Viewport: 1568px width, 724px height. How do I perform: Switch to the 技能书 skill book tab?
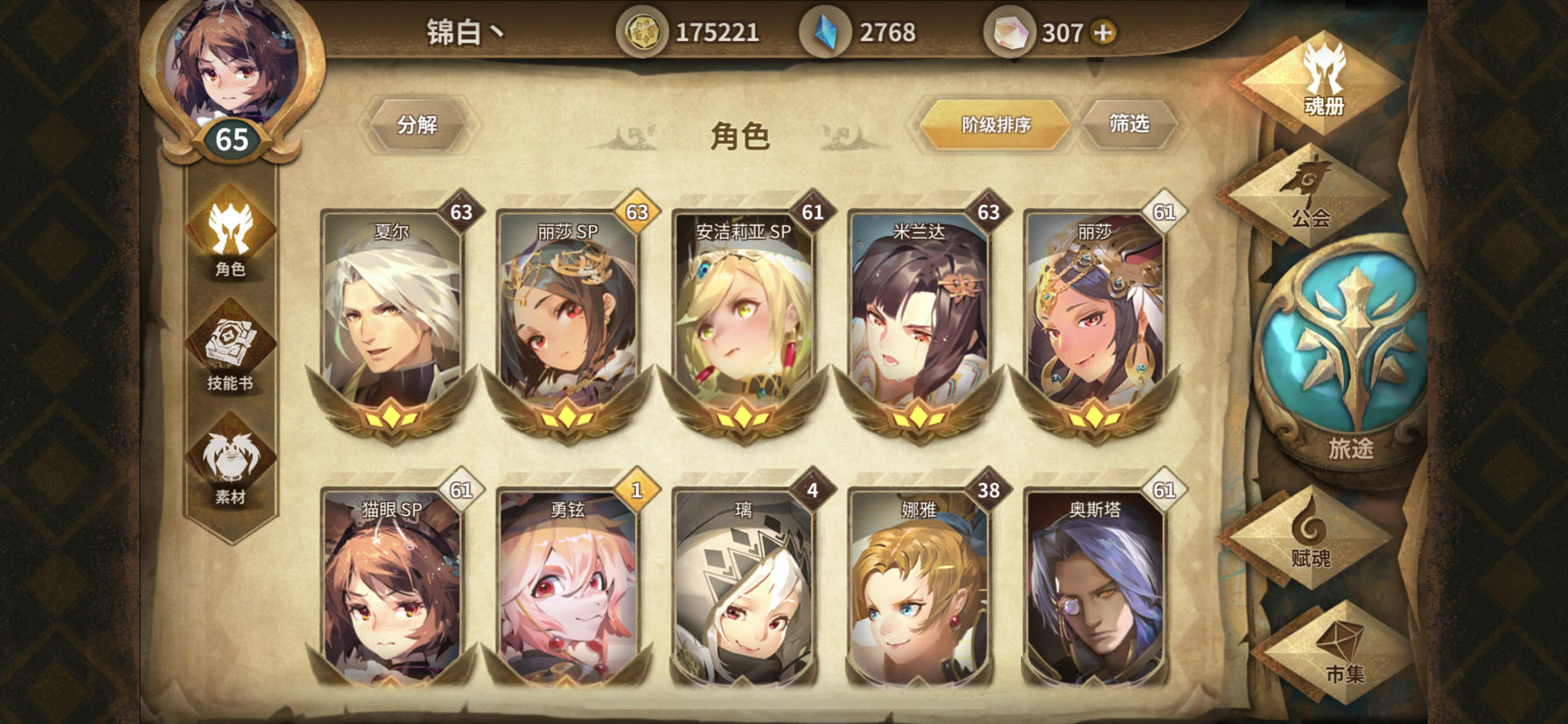231,348
